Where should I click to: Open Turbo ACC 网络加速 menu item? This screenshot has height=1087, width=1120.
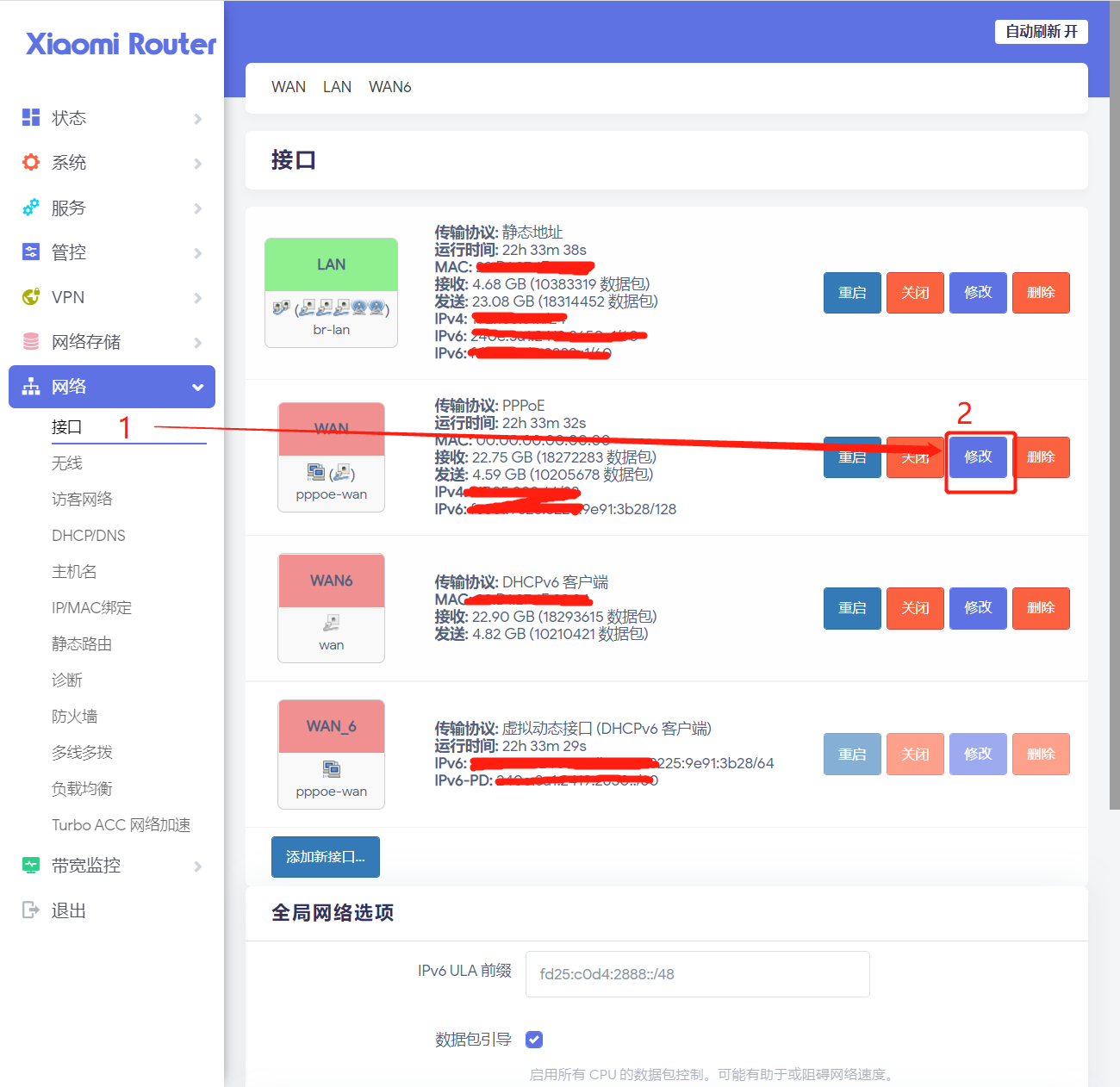pyautogui.click(x=121, y=825)
